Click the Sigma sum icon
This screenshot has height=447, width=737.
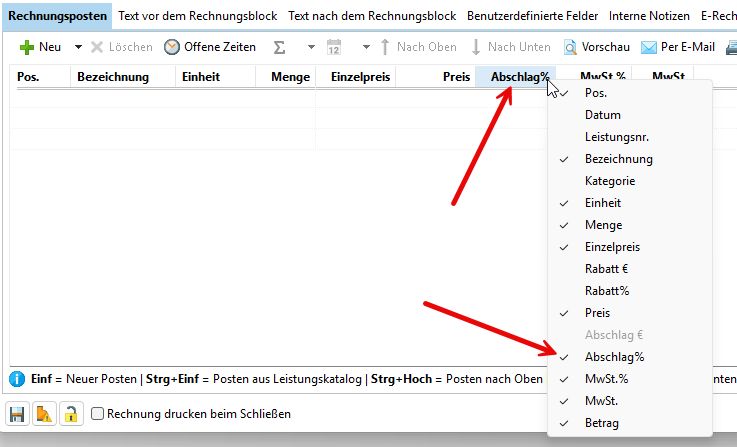(x=279, y=47)
